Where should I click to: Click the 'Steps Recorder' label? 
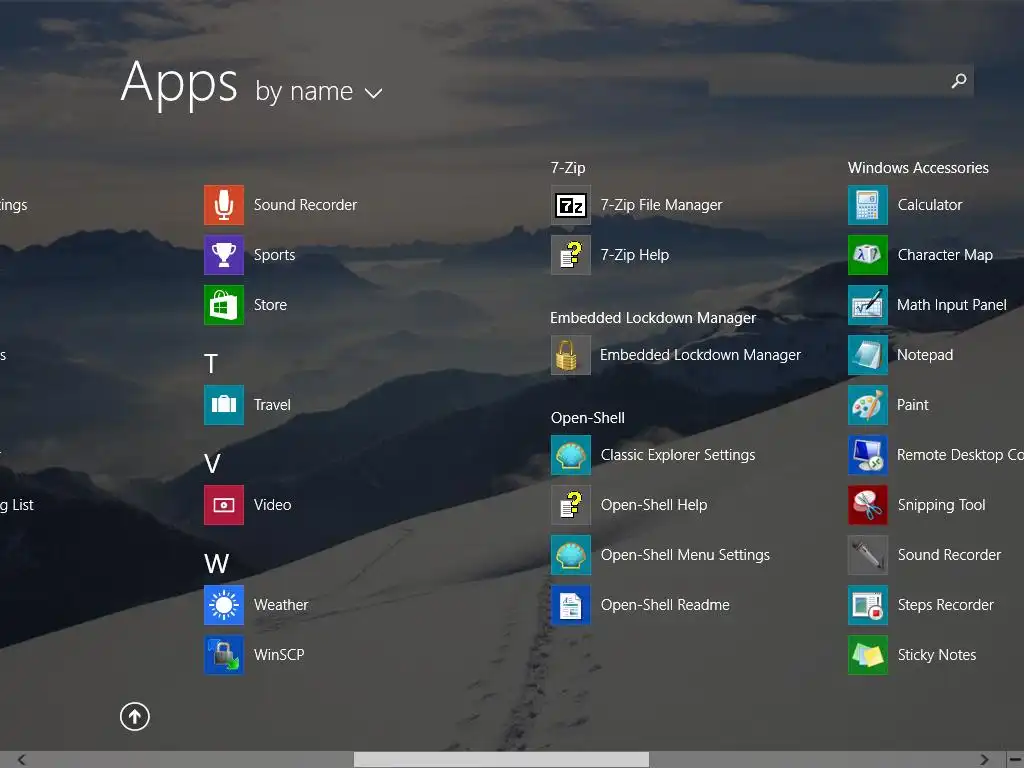(946, 605)
